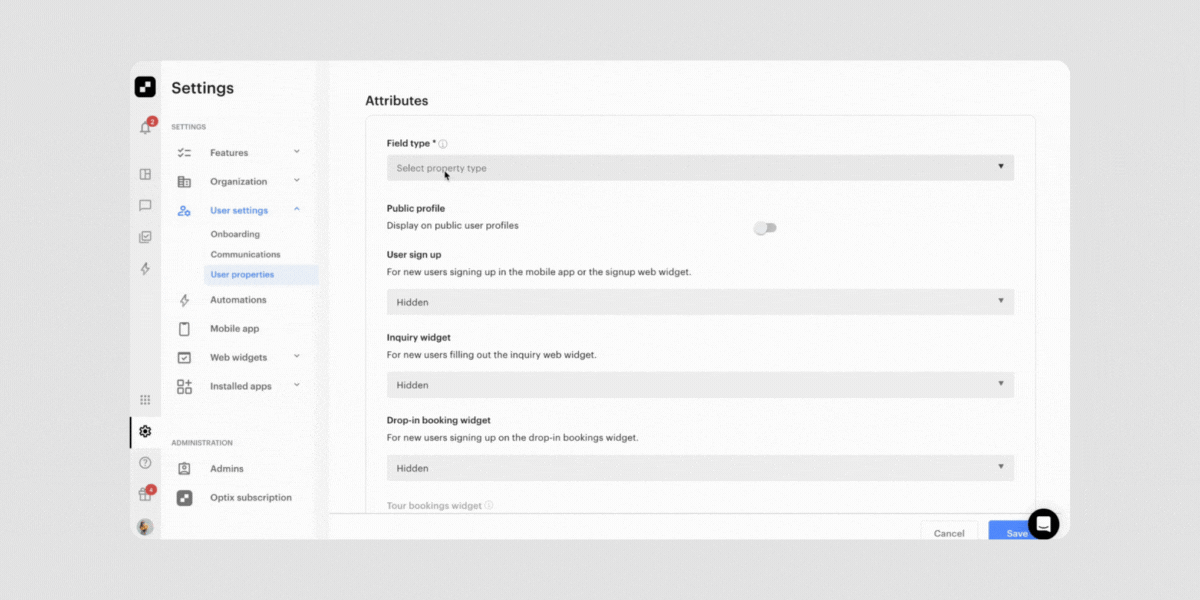Open the User sign up Hidden dropdown
The width and height of the screenshot is (1200, 600).
click(700, 301)
